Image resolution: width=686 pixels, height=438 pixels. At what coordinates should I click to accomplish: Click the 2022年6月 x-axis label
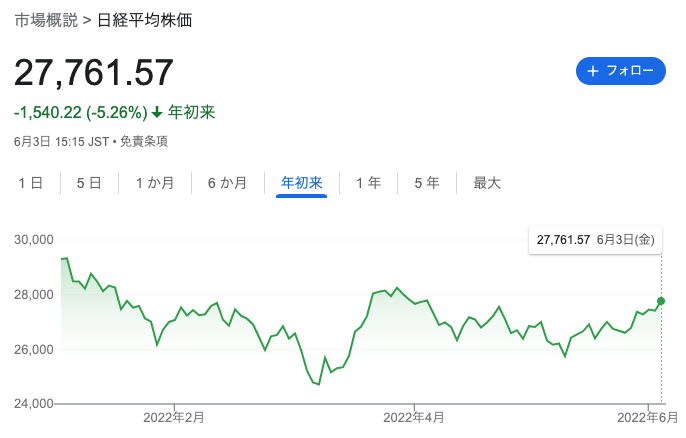648,417
